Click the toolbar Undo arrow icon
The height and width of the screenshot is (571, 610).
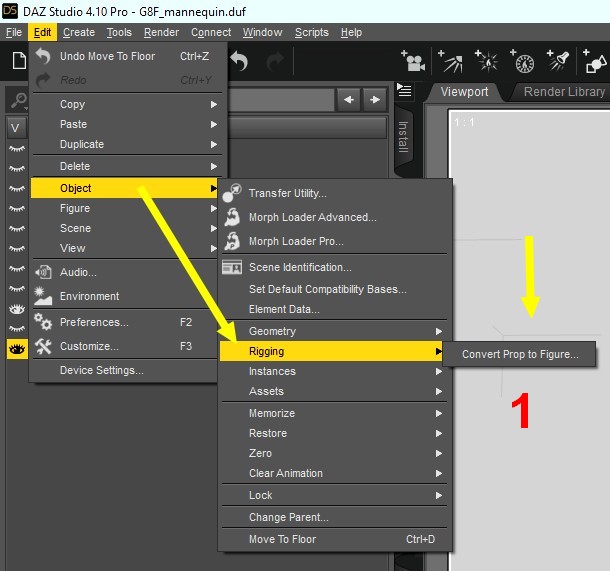[239, 61]
